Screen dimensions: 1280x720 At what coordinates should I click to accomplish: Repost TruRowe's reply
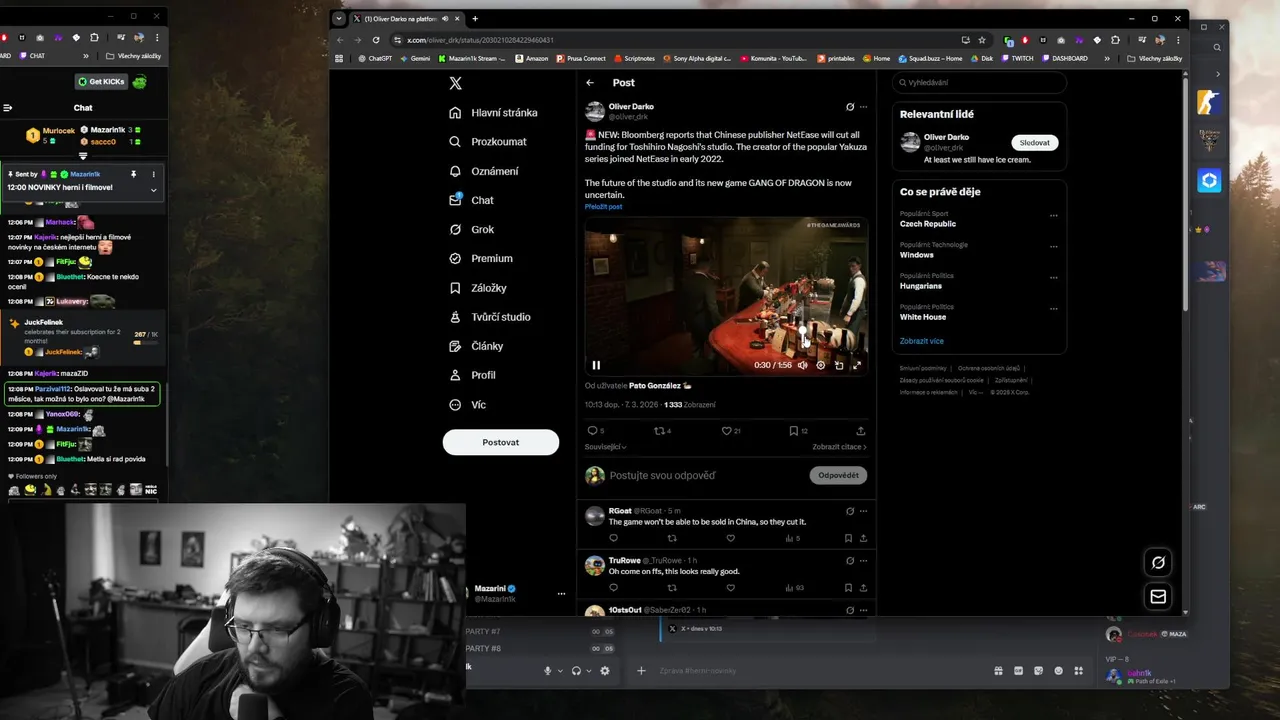672,588
